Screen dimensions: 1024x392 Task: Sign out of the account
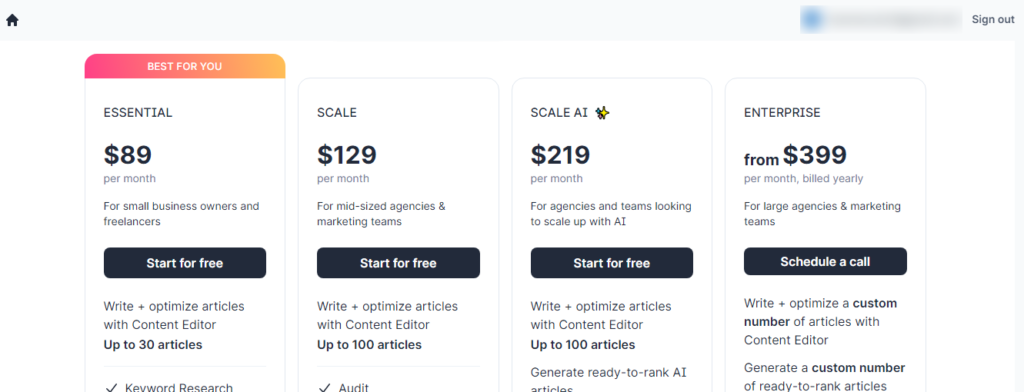coord(993,20)
